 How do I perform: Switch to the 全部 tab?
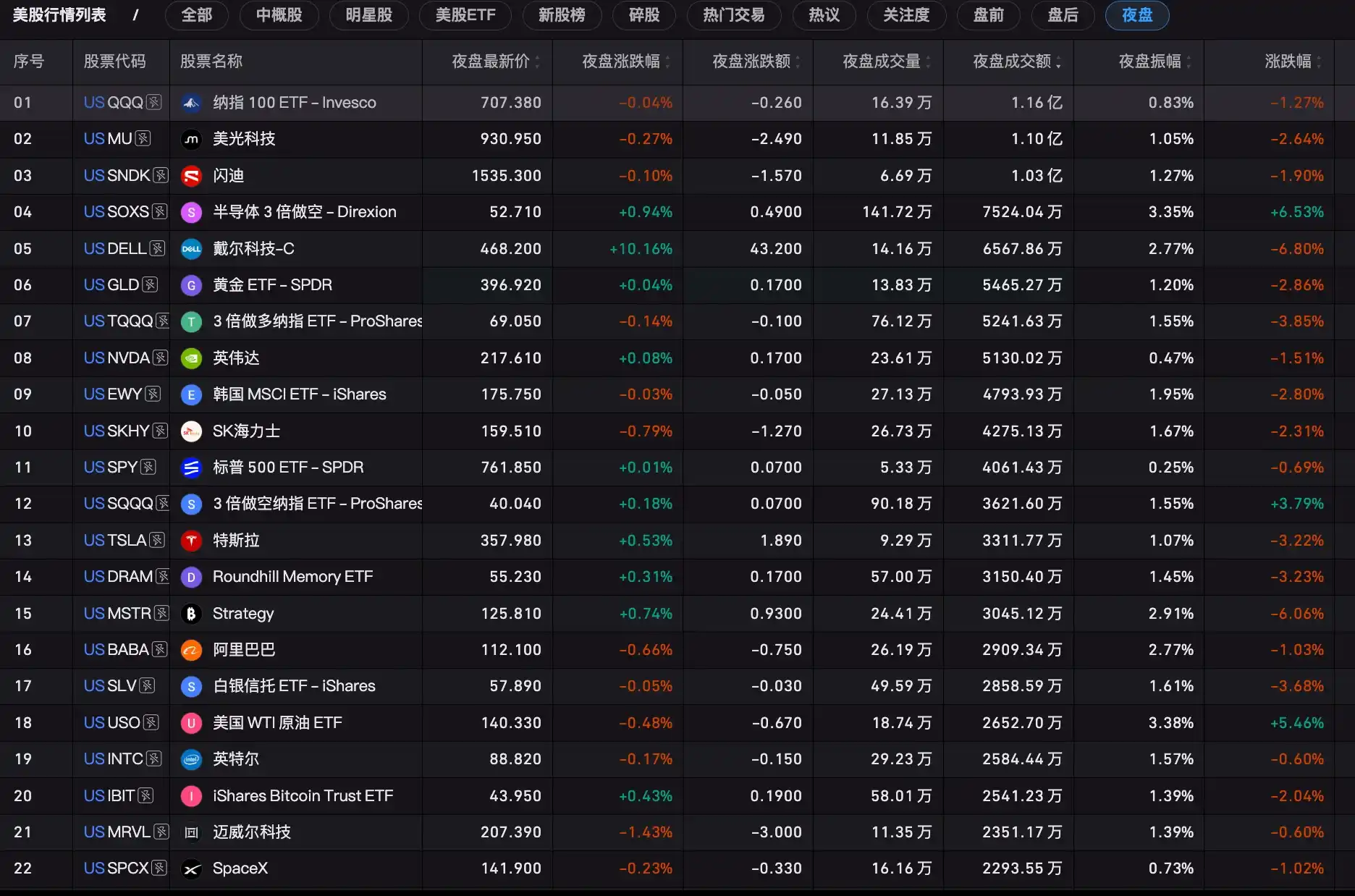click(x=197, y=15)
